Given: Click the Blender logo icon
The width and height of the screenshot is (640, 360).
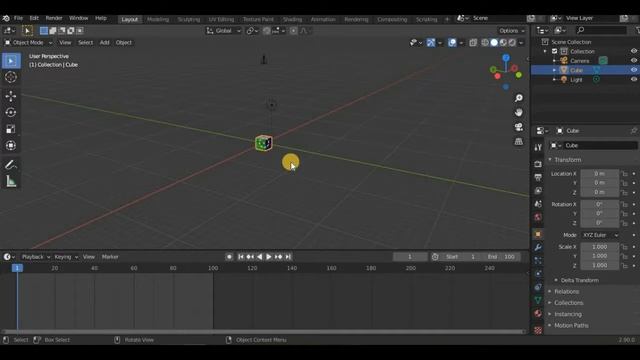Looking at the screenshot, I should point(6,18).
